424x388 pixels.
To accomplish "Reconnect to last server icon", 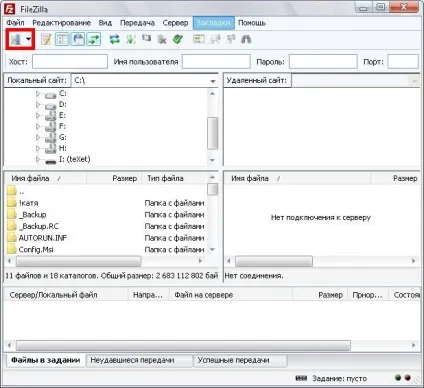I will tap(178, 39).
